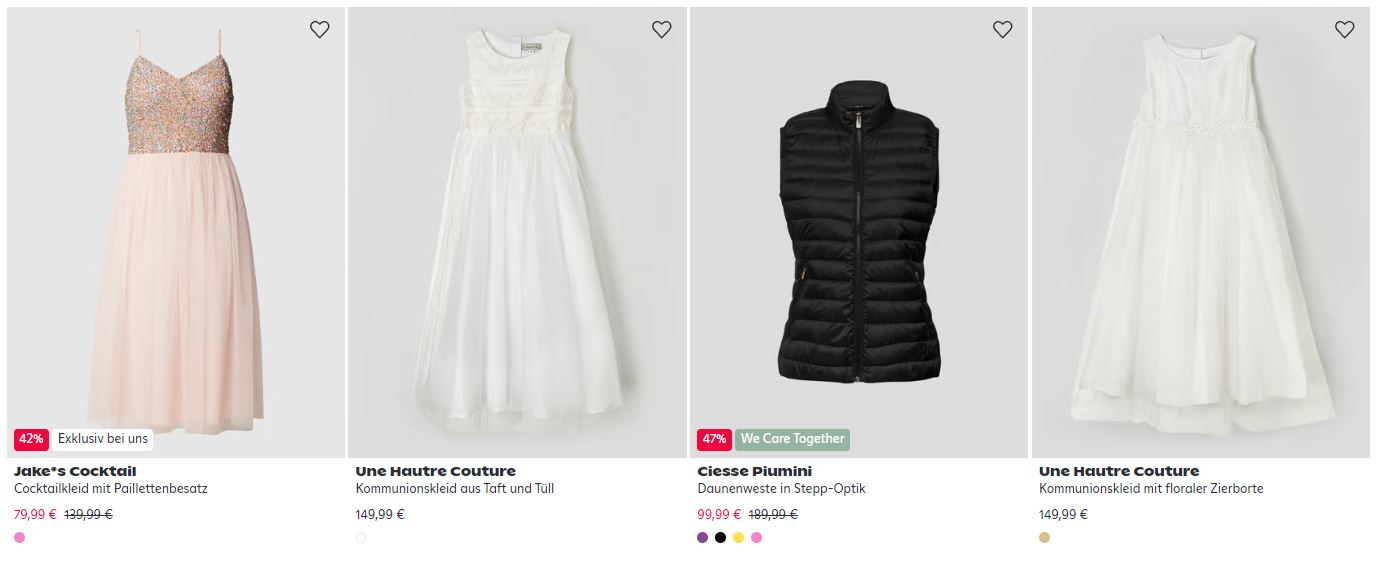Open the pink sequin cocktail dress image
The width and height of the screenshot is (1376, 566).
(x=176, y=232)
